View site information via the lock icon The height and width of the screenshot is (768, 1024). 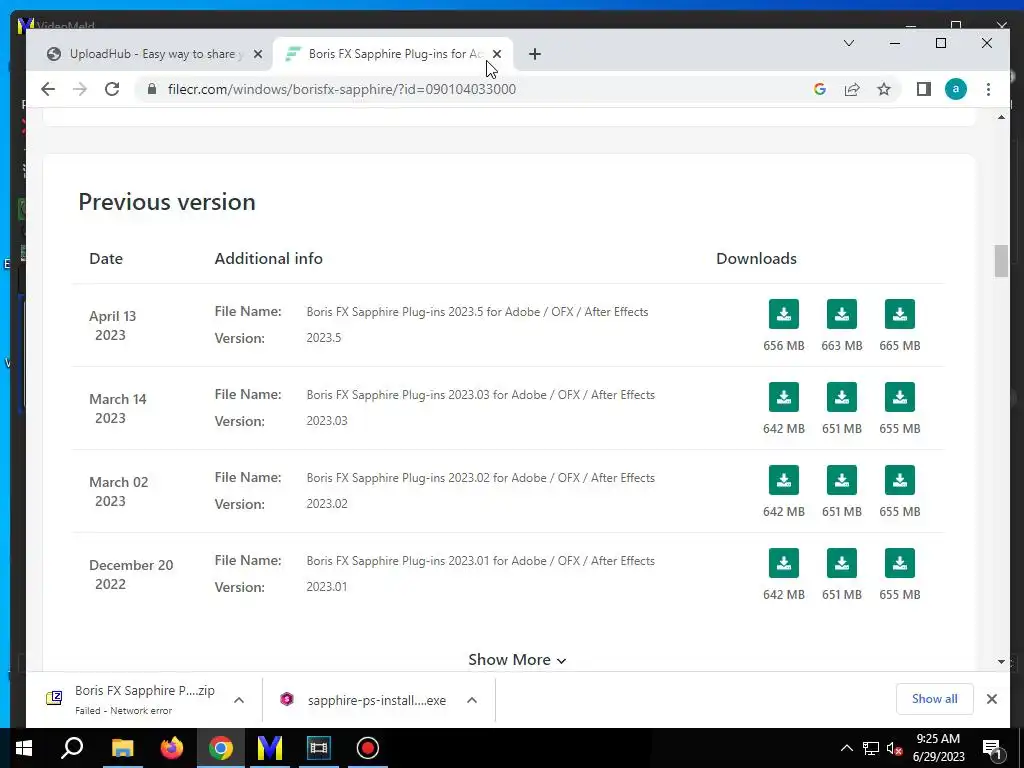[x=152, y=89]
